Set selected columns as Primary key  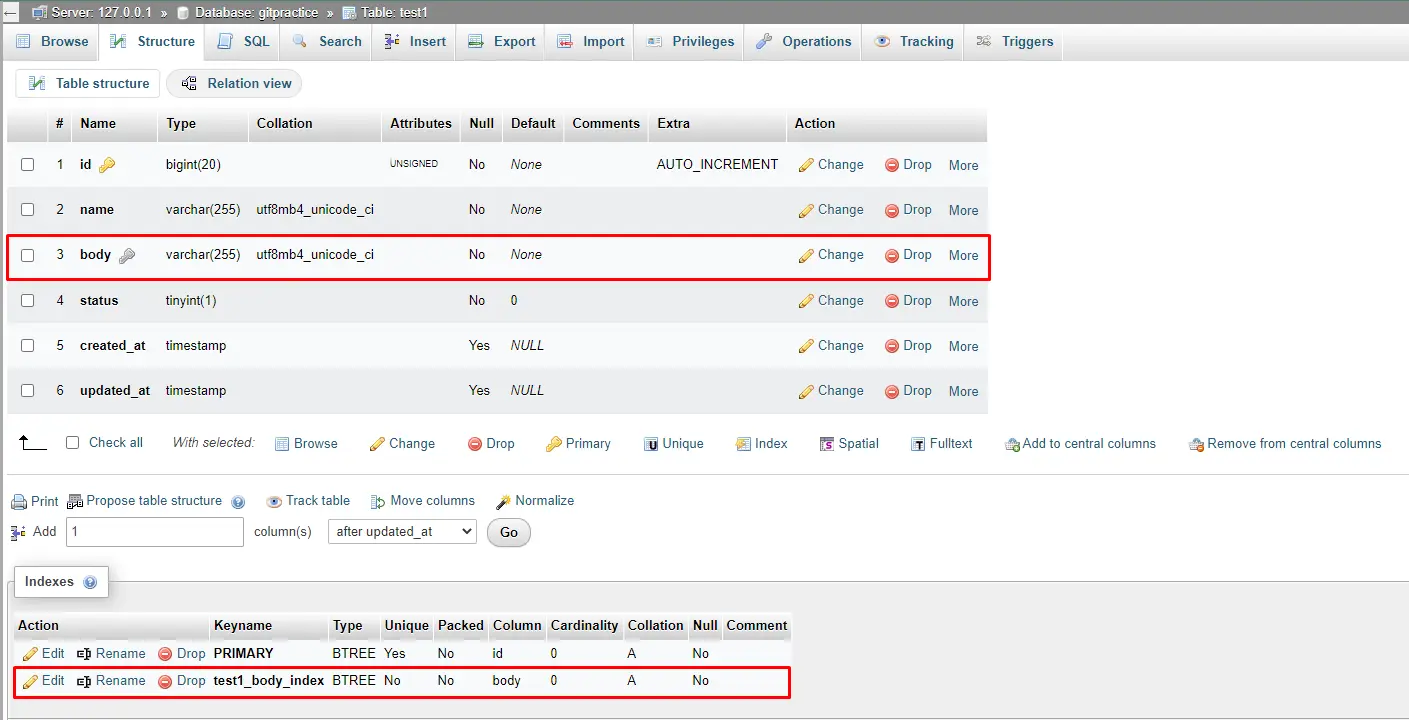coord(578,443)
